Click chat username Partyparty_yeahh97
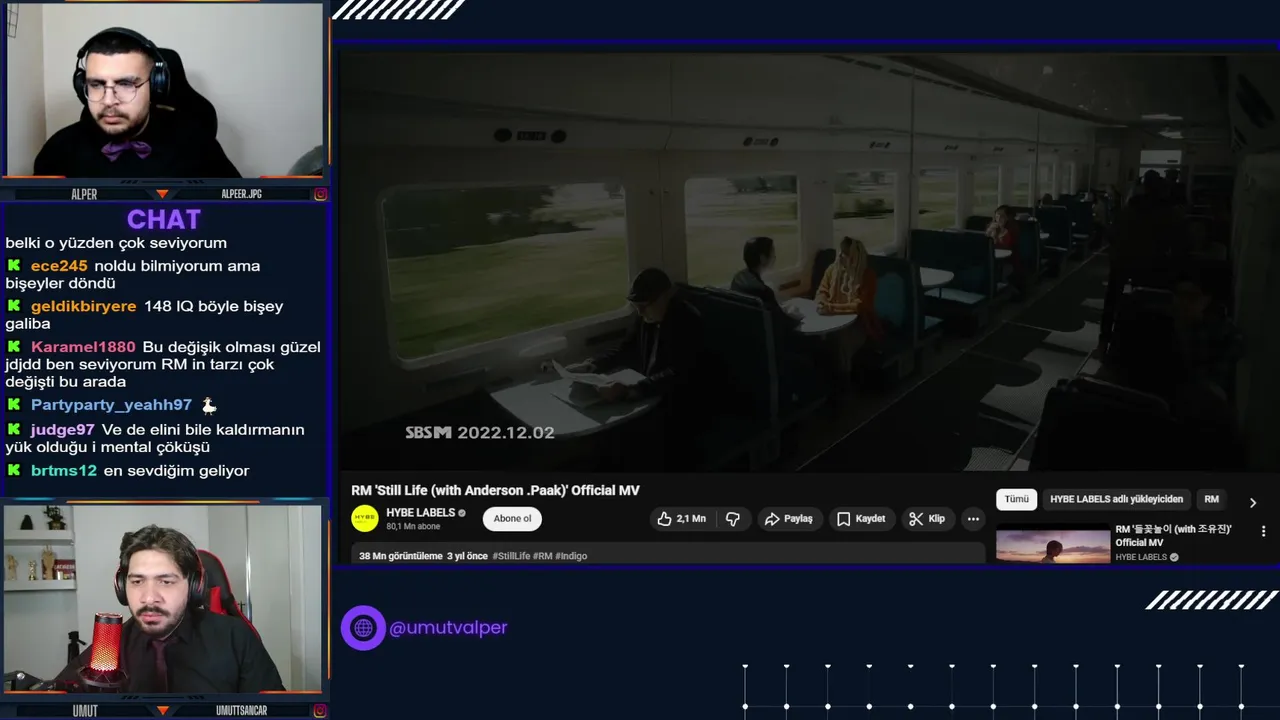 pyautogui.click(x=111, y=405)
